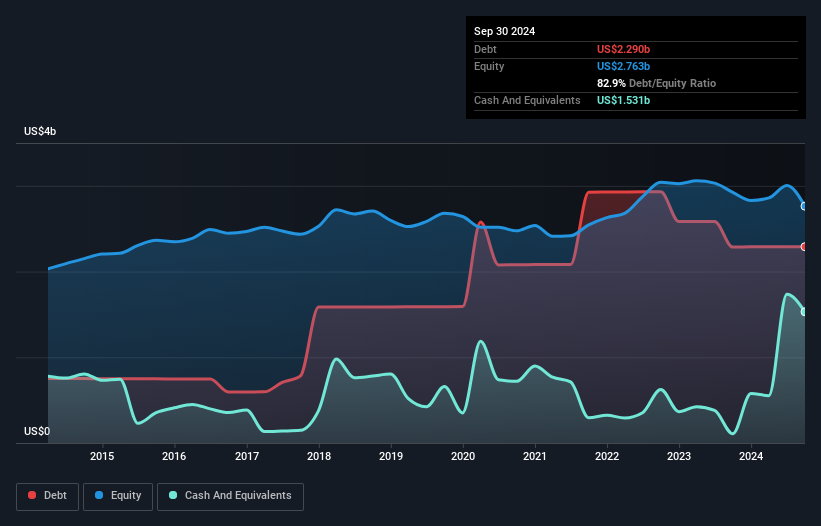Toggle the Debt series legend button
Viewport: 821px width, 526px height.
coord(48,496)
